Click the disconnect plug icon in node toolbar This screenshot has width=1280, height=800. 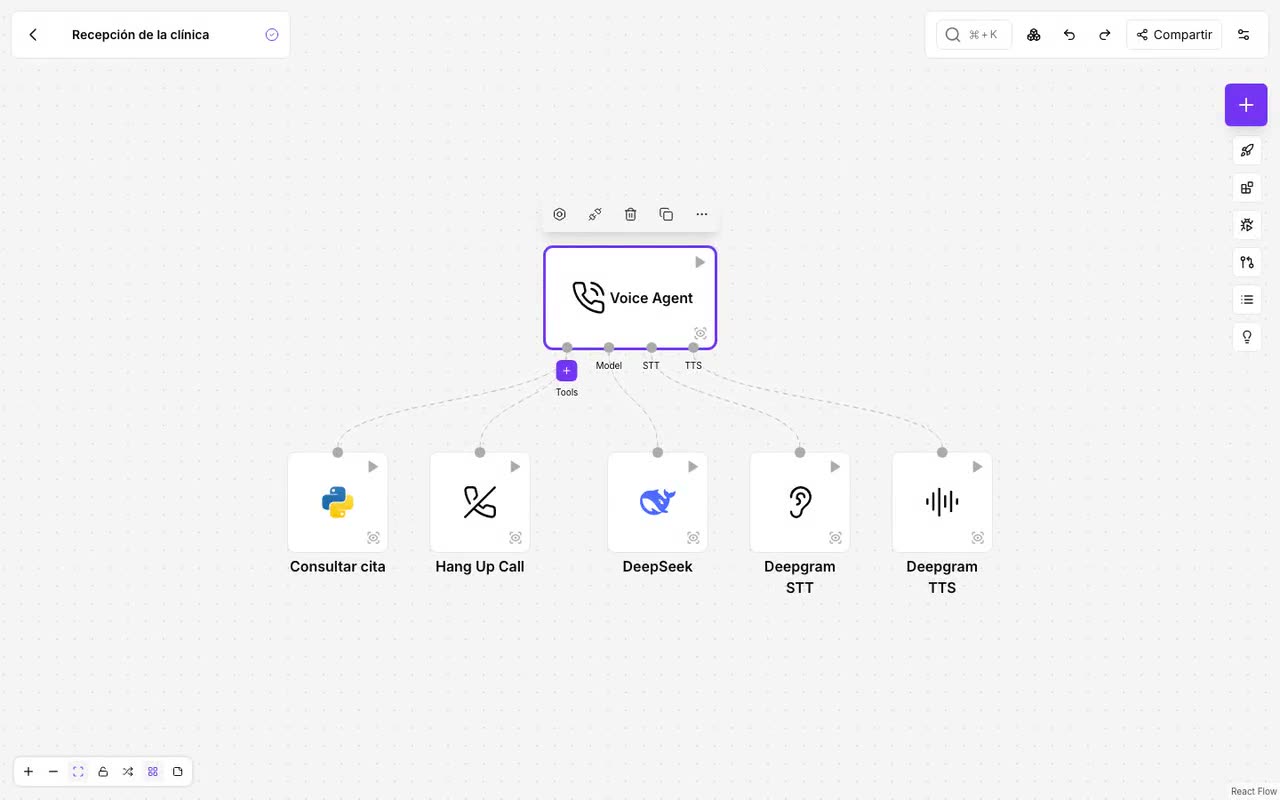click(x=595, y=214)
